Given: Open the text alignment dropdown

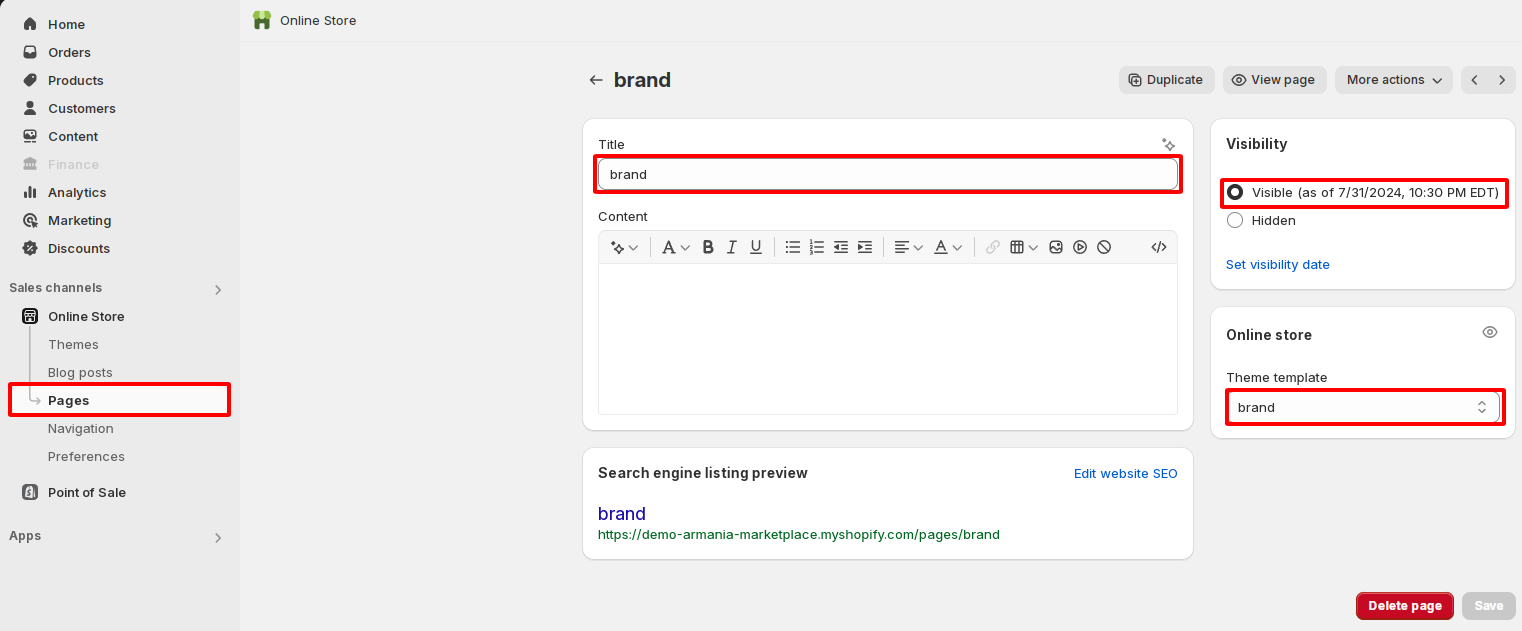Looking at the screenshot, I should pyautogui.click(x=908, y=247).
